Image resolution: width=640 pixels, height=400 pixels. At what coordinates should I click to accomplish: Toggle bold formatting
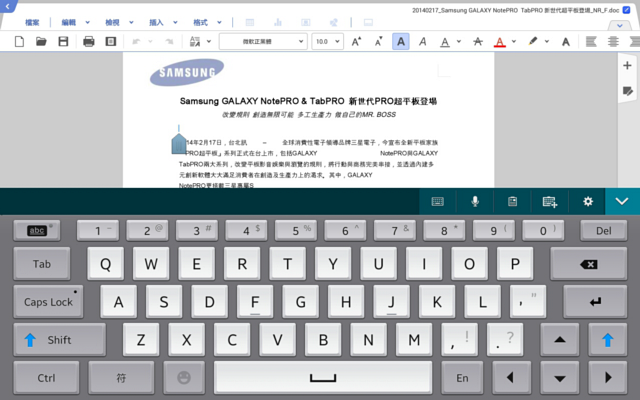[401, 41]
